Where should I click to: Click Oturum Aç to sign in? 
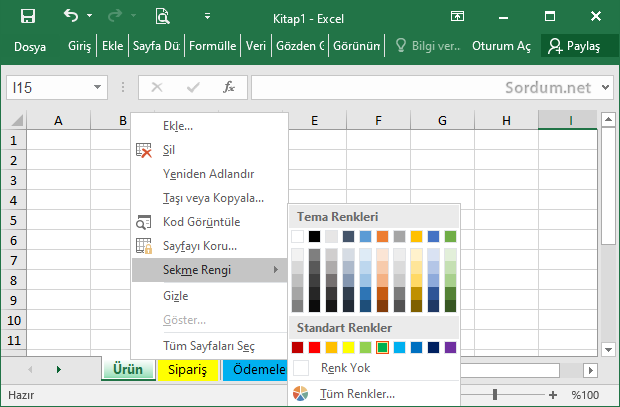click(501, 46)
